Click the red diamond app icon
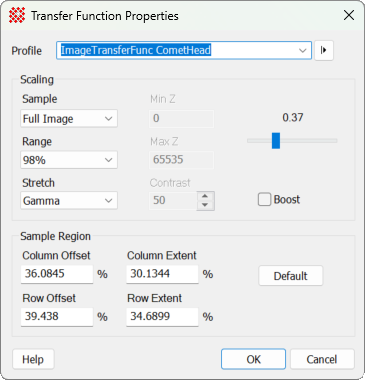The width and height of the screenshot is (365, 380). tap(17, 15)
